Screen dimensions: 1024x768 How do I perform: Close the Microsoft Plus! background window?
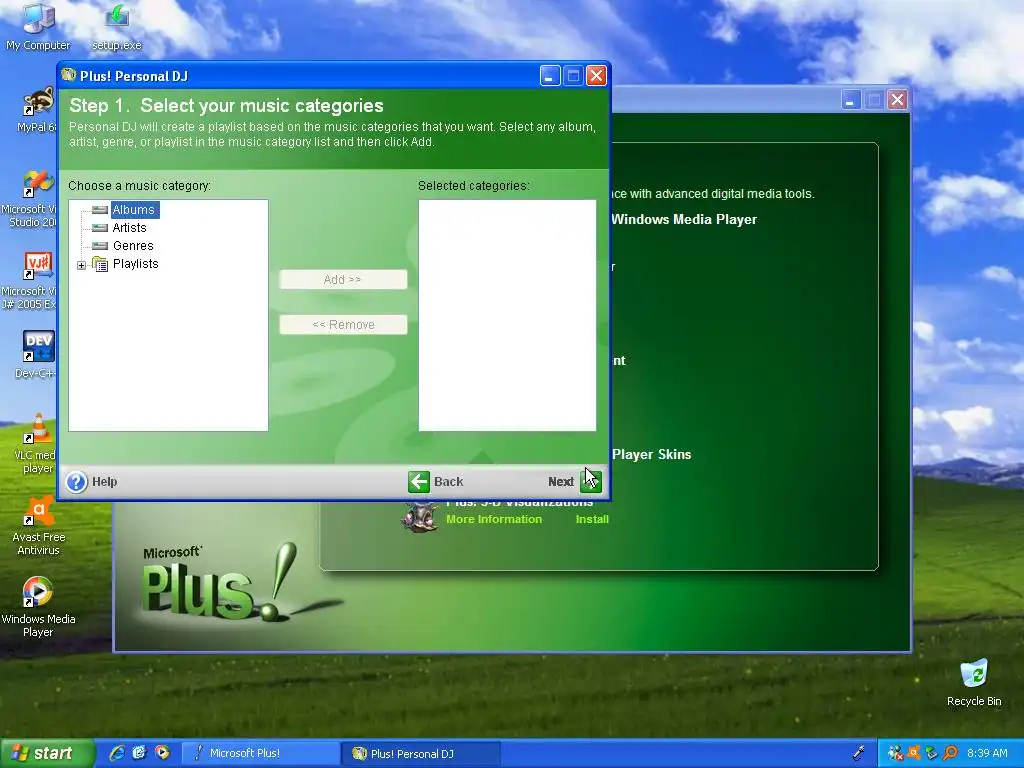point(897,100)
